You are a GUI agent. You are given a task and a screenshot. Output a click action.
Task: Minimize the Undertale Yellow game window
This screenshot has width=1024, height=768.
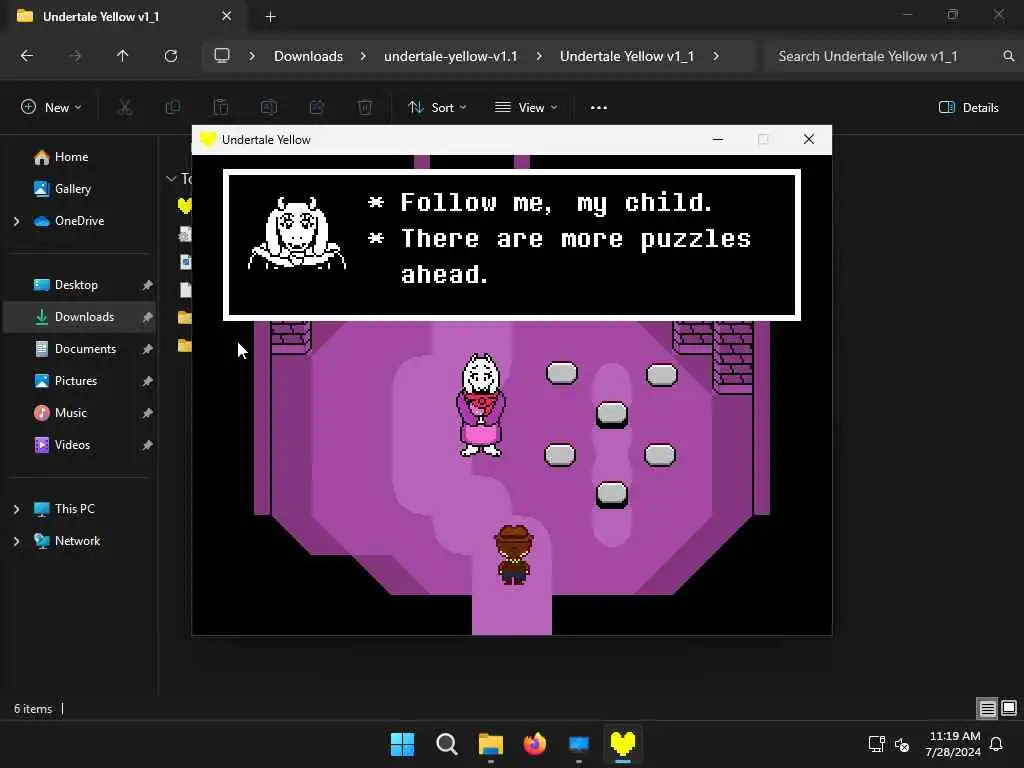[718, 139]
